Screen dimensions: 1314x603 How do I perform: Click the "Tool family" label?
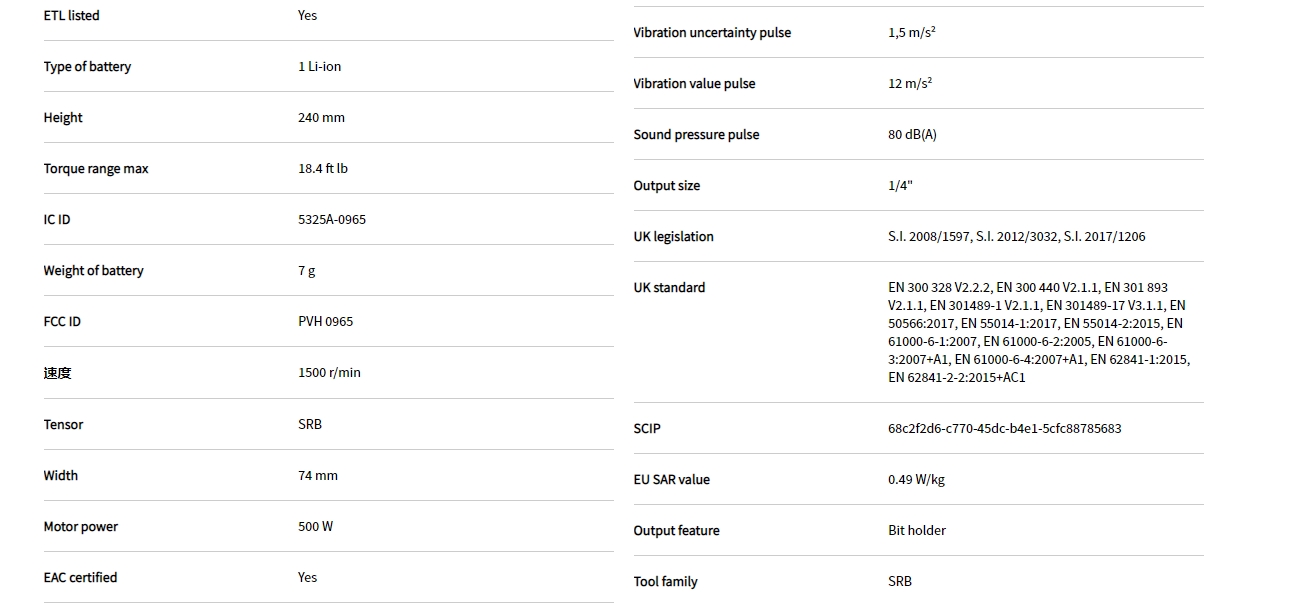pos(665,582)
